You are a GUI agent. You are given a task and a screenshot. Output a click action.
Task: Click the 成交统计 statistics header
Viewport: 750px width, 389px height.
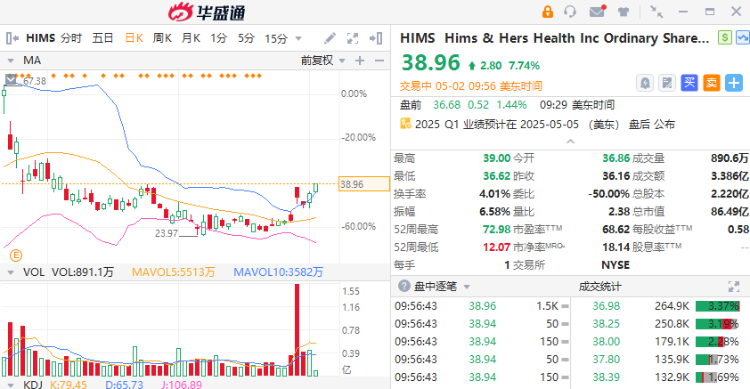click(x=600, y=287)
